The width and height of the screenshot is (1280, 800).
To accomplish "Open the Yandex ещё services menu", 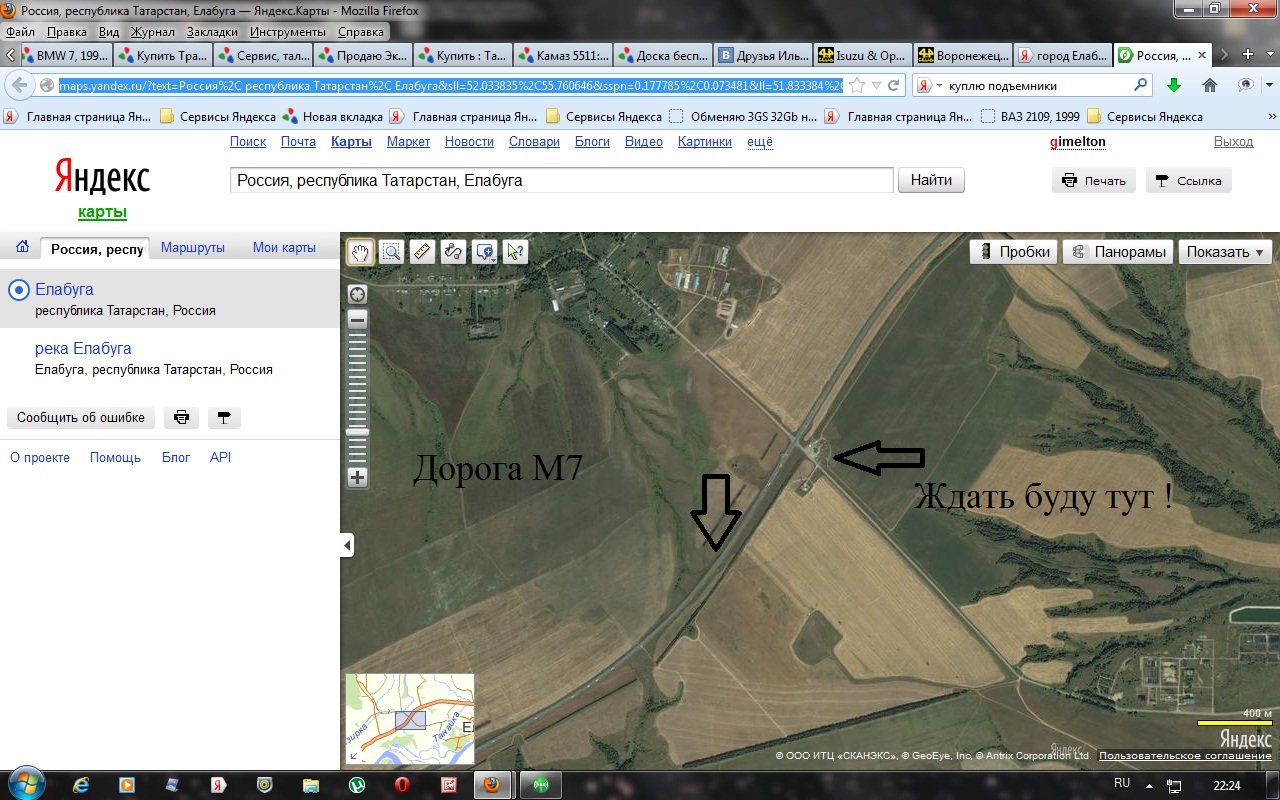I will click(760, 142).
